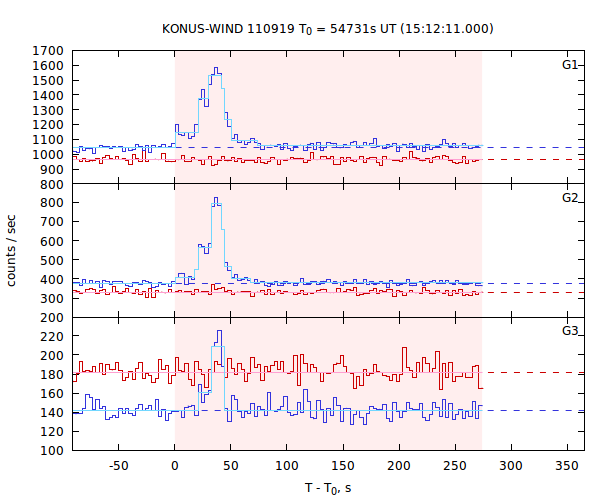Screen dimensions: 600x500
Task: Click the 1000 y-axis tick label
Action: [48, 155]
